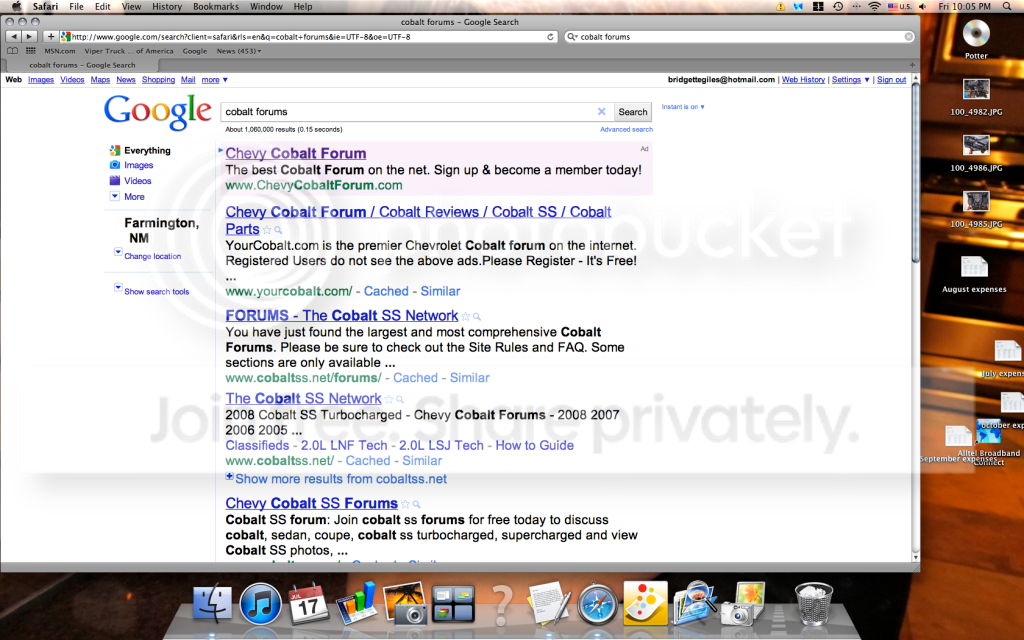Open Advanced search link
Screen dimensions: 1024x640
(626, 129)
